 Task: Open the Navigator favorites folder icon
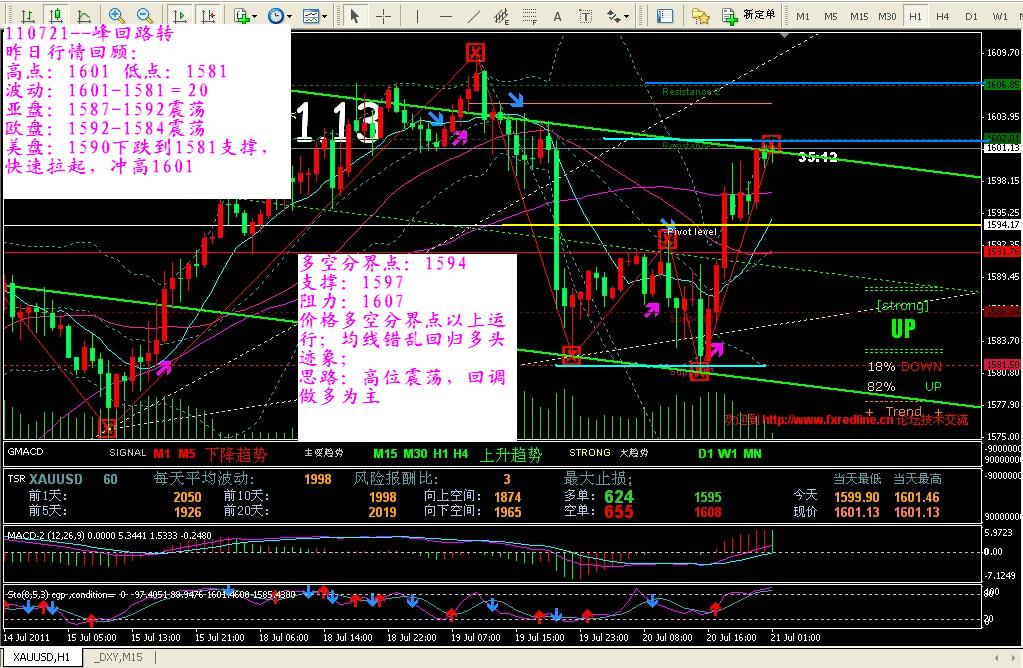[x=700, y=16]
